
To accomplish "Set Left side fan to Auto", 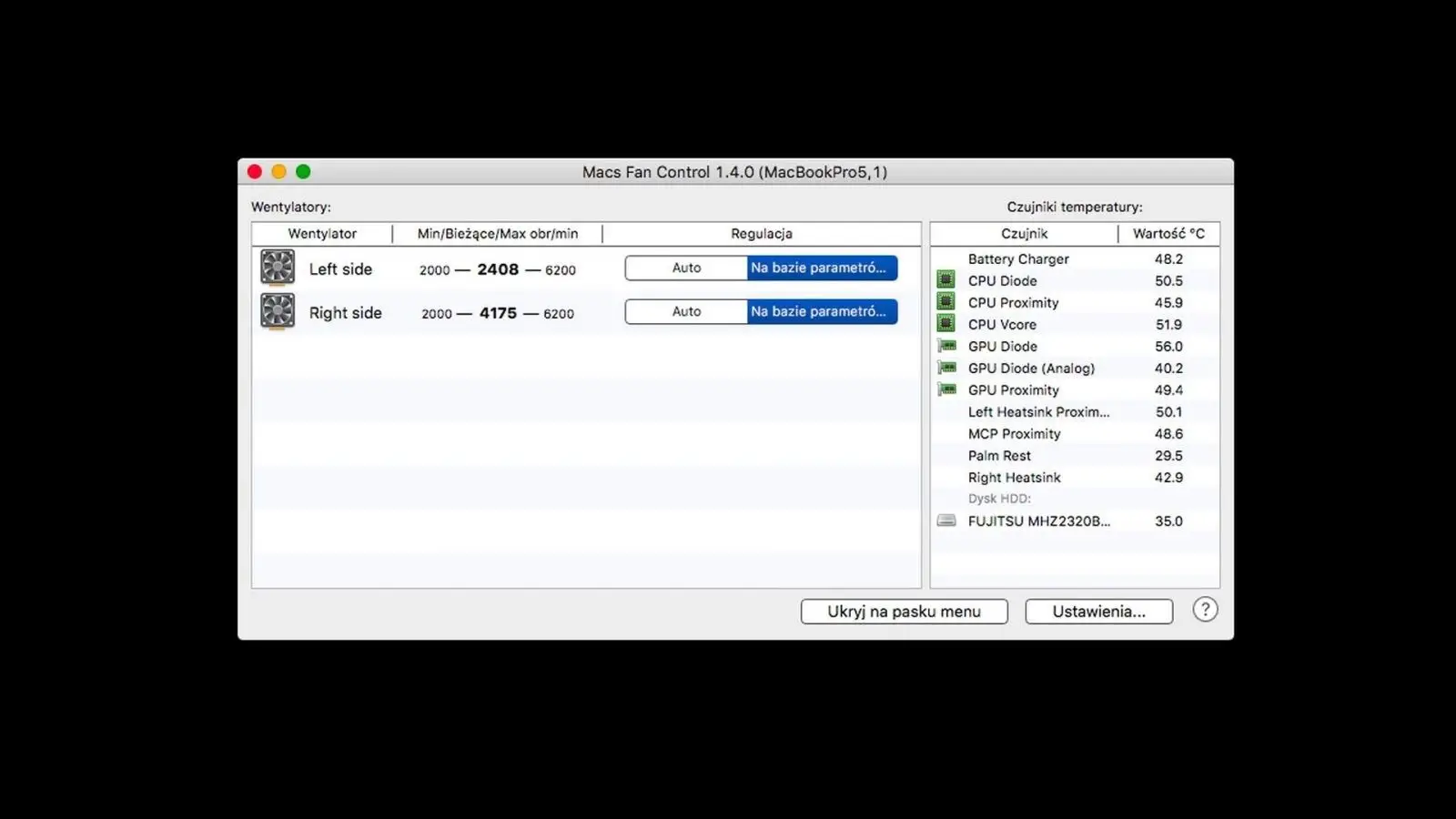I will pyautogui.click(x=686, y=268).
